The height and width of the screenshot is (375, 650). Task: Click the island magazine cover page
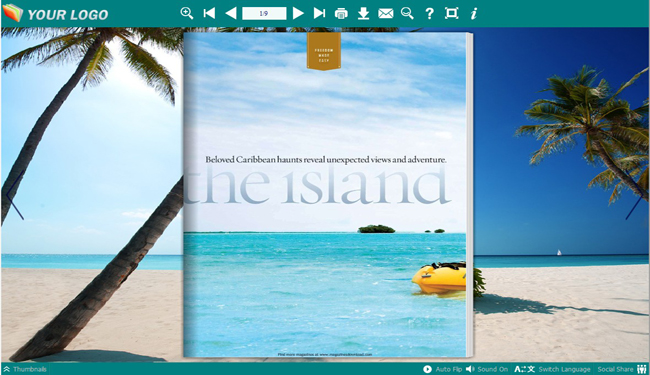coord(325,195)
